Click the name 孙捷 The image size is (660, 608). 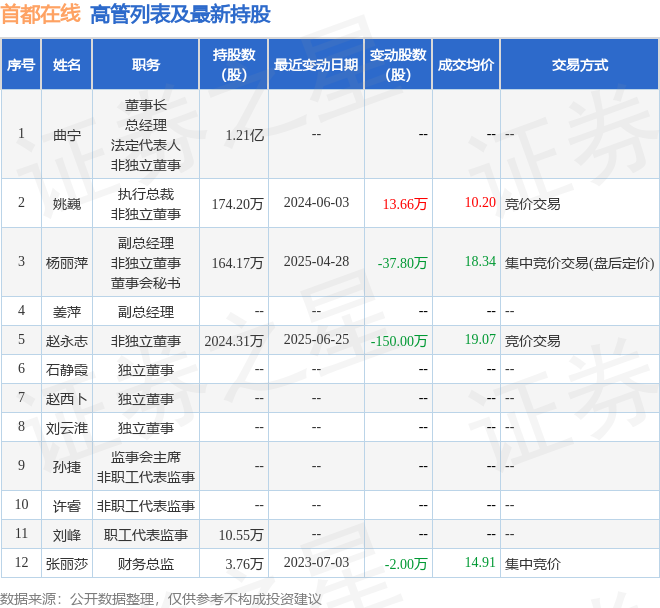(67, 467)
